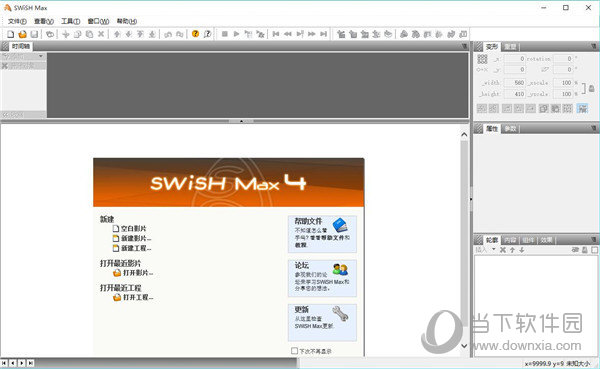Click the toolbar Cut icon
600x369 pixels.
[x=66, y=34]
